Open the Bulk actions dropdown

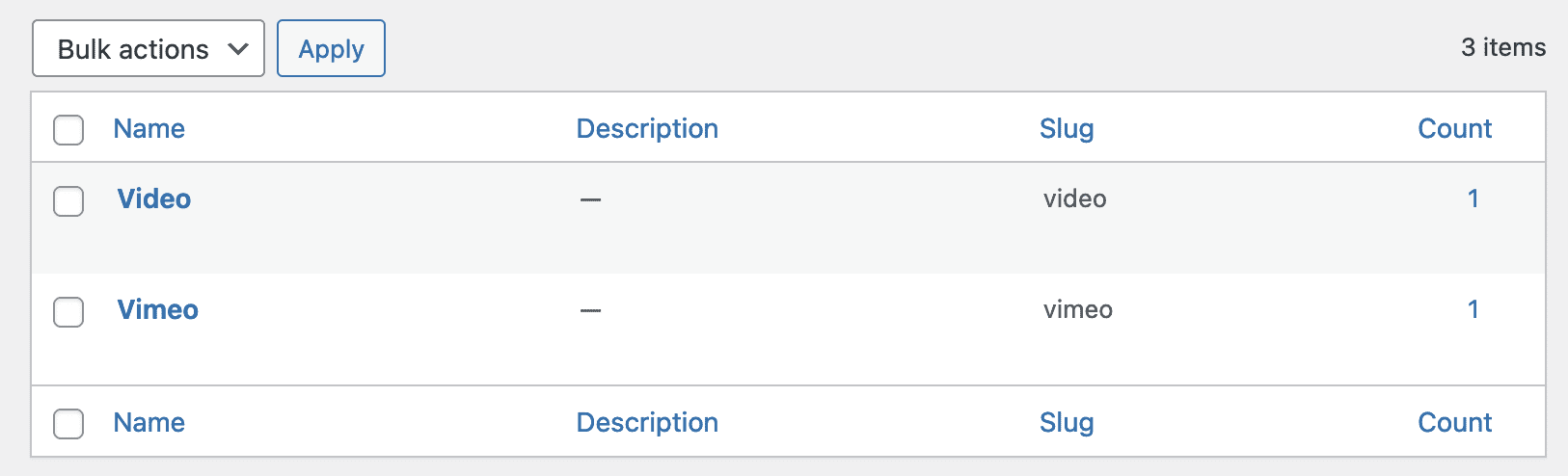[149, 49]
